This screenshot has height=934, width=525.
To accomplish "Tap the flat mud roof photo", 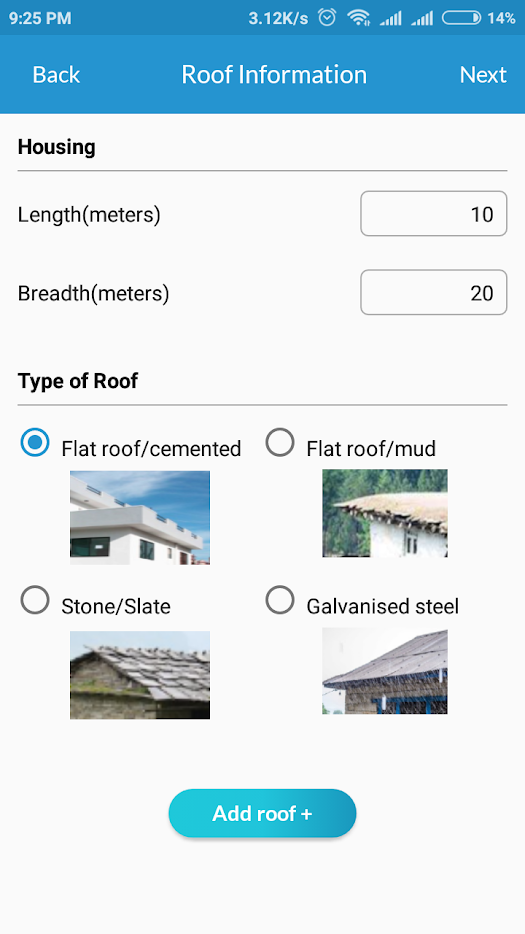I will (385, 513).
